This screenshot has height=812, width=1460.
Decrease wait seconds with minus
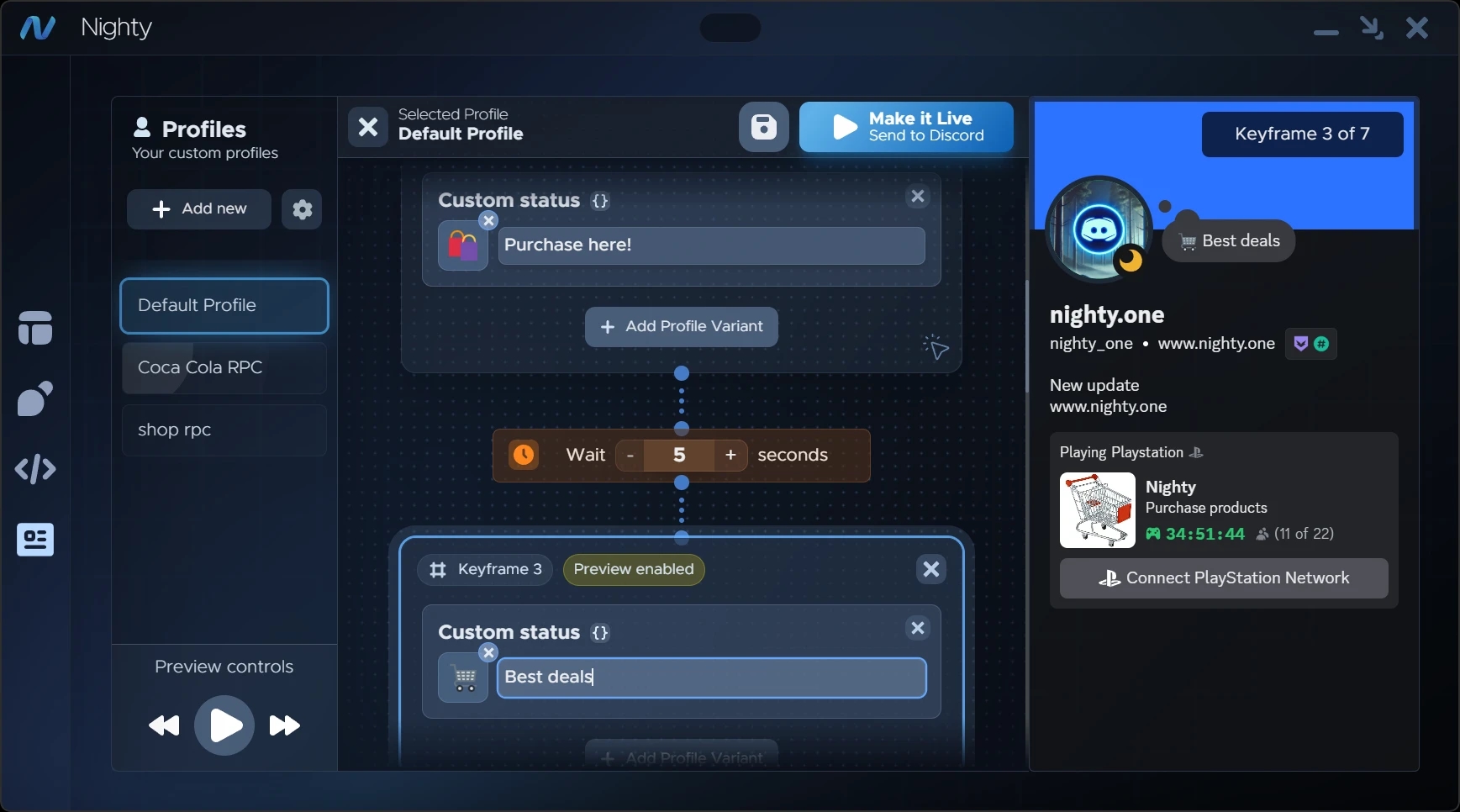630,456
